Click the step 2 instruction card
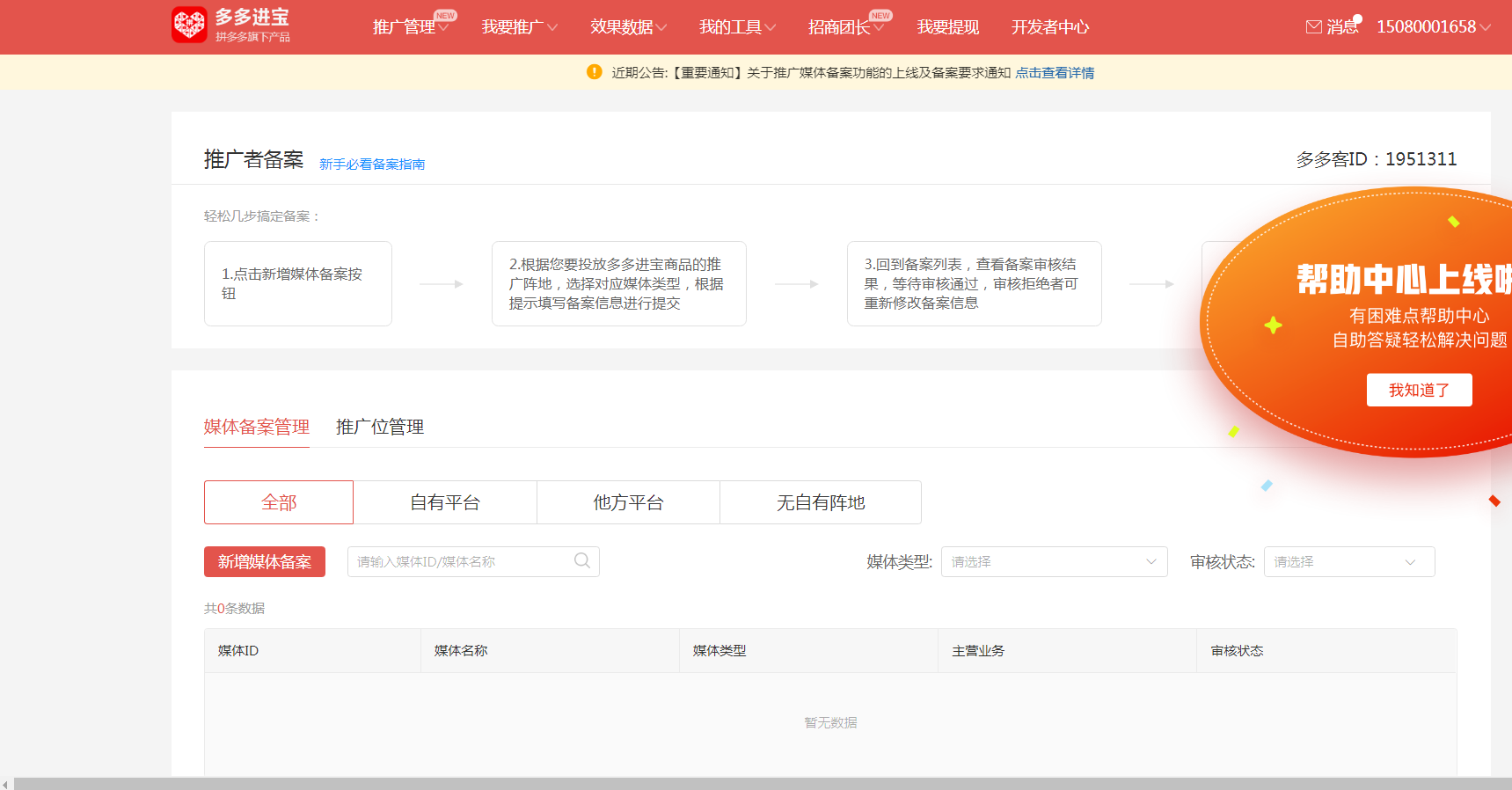Viewport: 1512px width, 790px height. click(x=619, y=283)
